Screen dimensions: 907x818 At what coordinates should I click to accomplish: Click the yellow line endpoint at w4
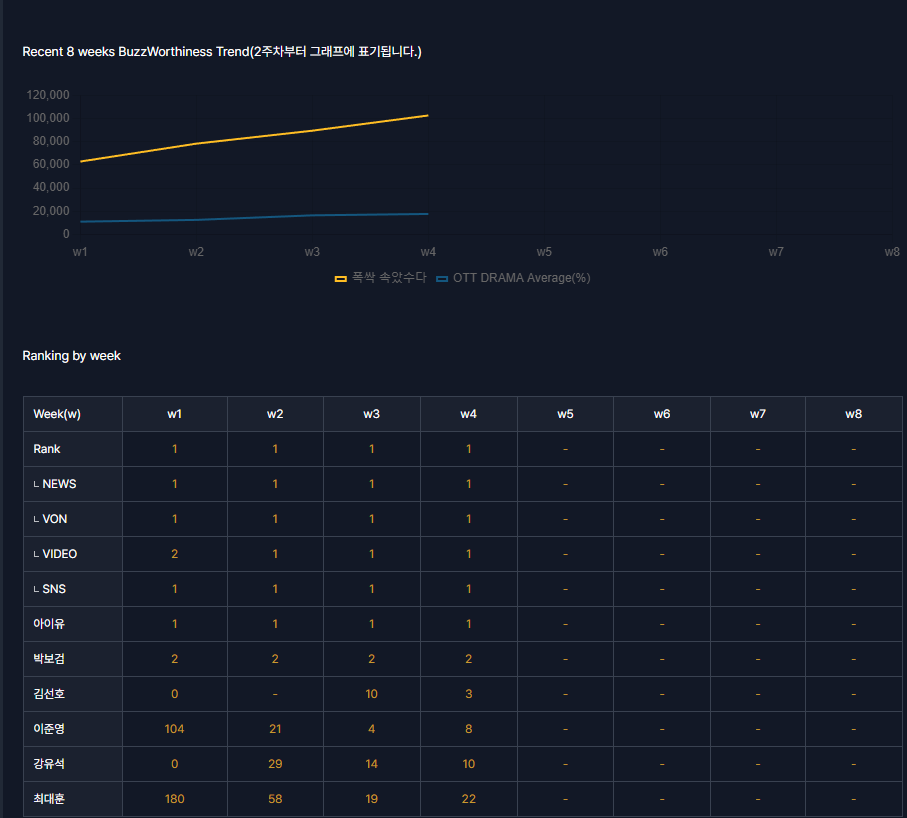click(428, 115)
